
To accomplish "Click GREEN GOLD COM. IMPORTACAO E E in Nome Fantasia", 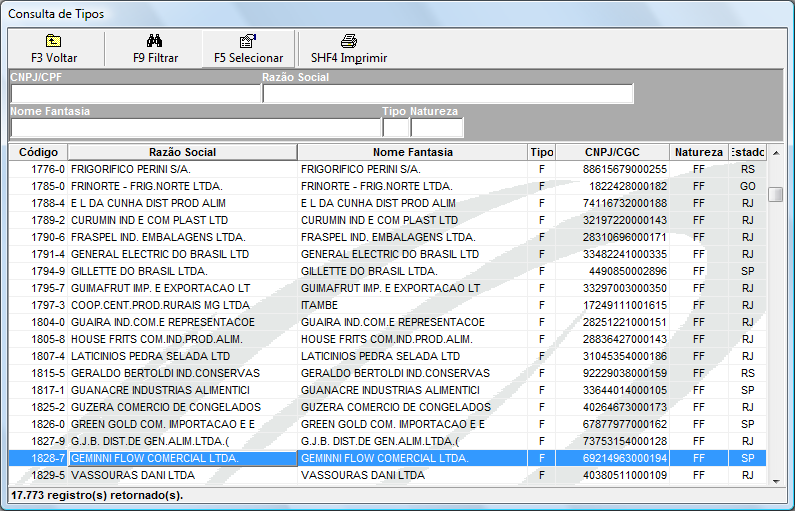I will pyautogui.click(x=412, y=424).
